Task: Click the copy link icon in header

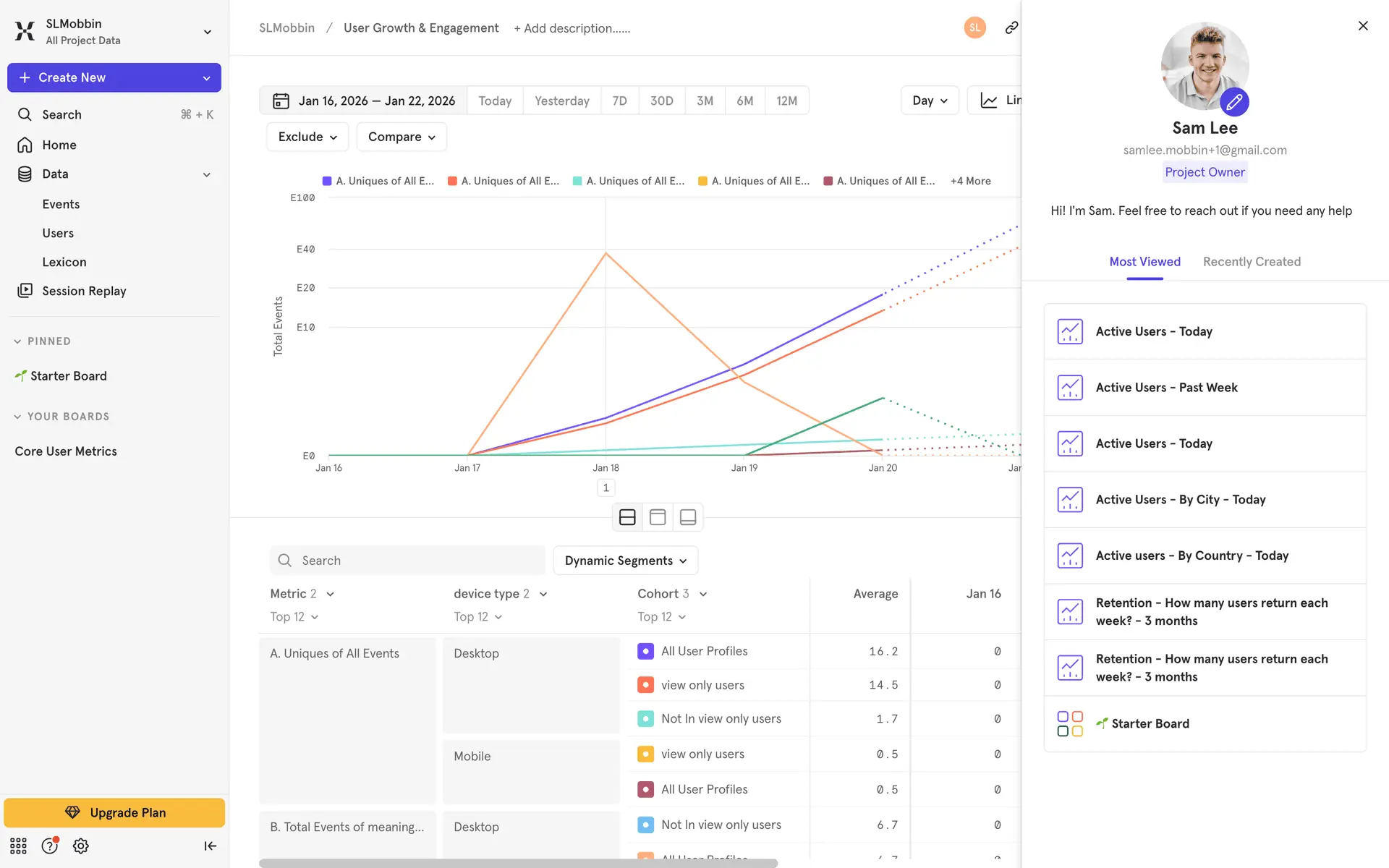Action: 1011,27
